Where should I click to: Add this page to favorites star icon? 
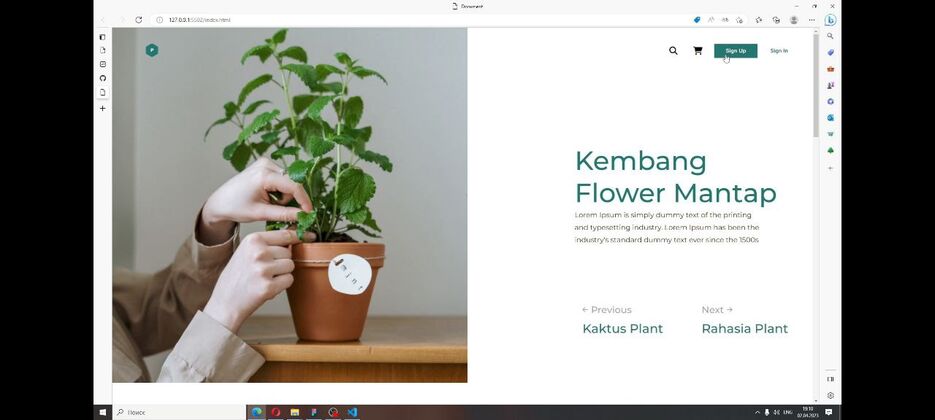pos(739,20)
